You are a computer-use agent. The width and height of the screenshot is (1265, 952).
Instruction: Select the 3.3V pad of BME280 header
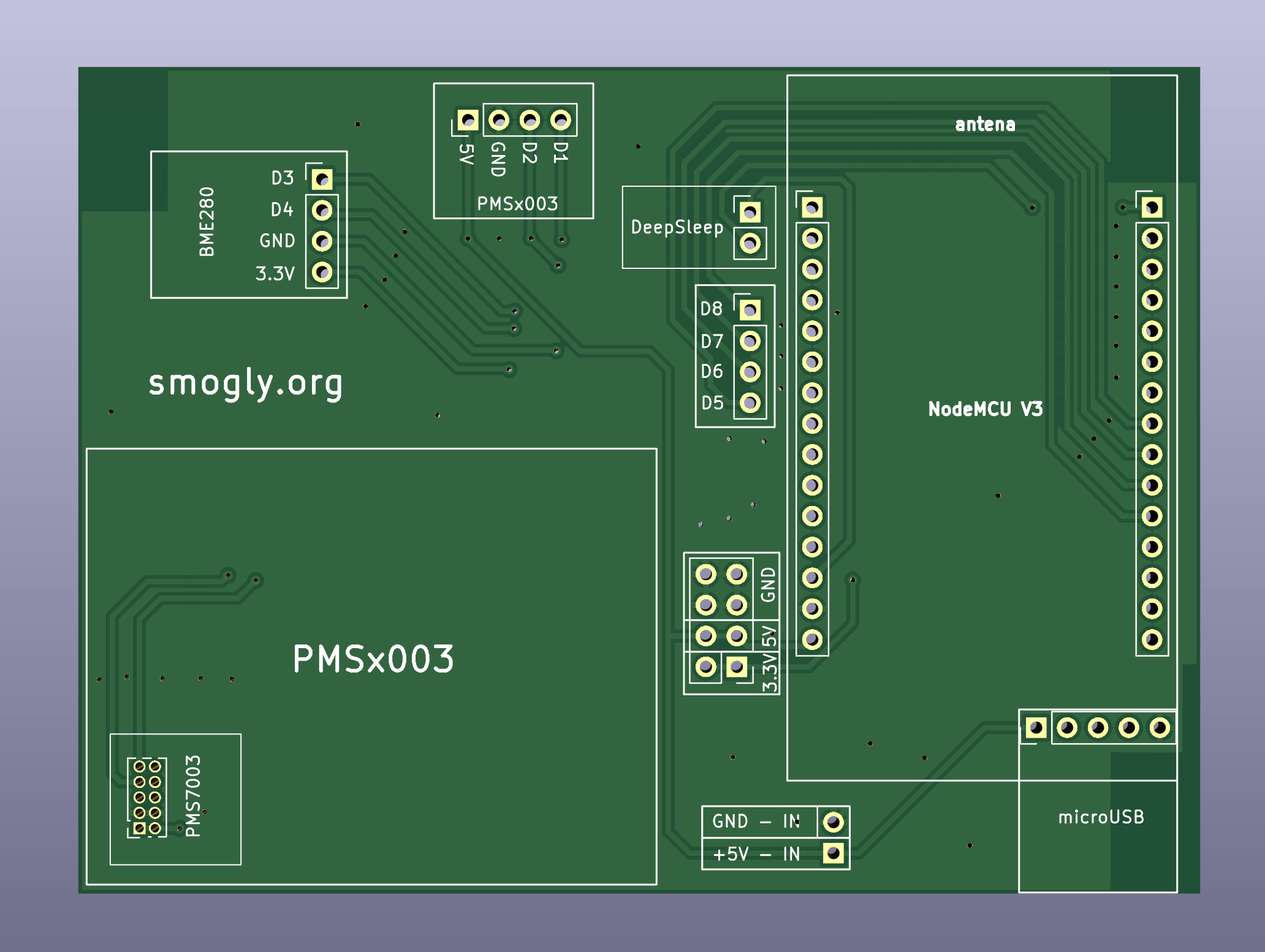point(322,272)
